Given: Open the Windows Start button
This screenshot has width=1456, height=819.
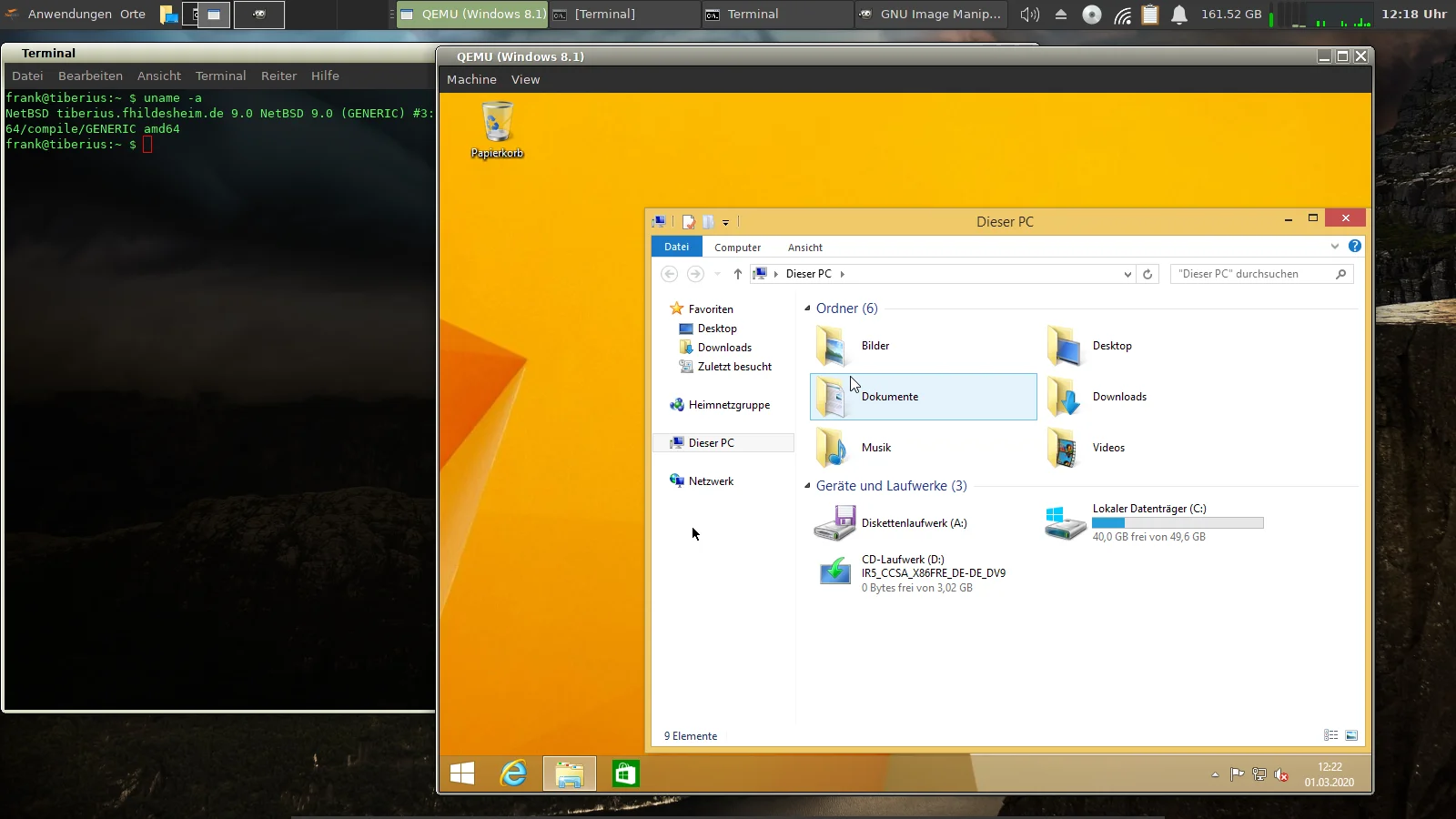Looking at the screenshot, I should [x=462, y=773].
